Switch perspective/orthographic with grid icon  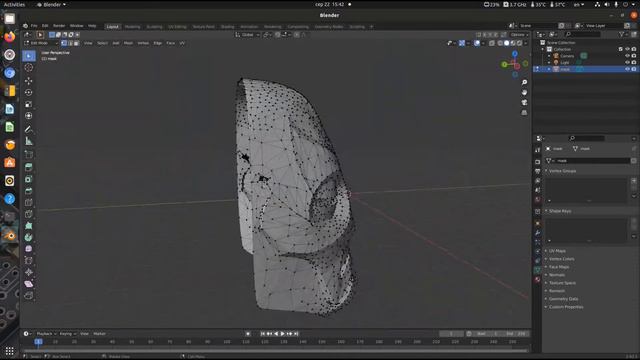(524, 113)
